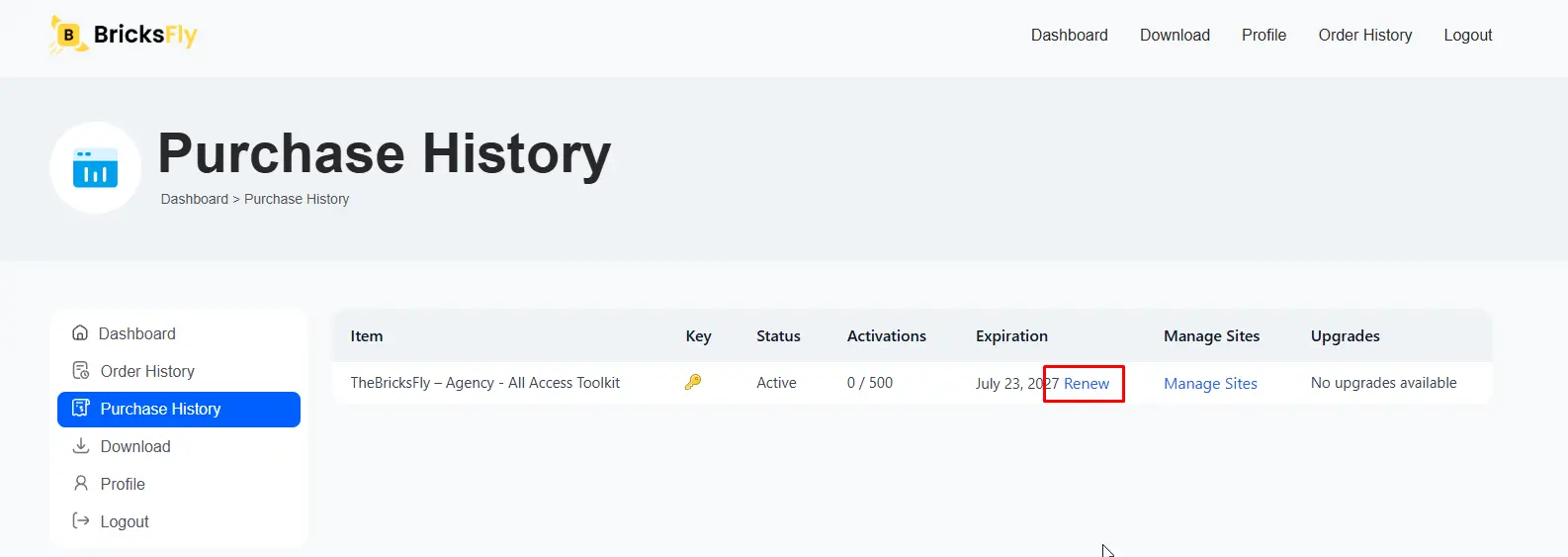Click the Purchase History page header icon
Screen dimensions: 1568x557
(x=96, y=167)
